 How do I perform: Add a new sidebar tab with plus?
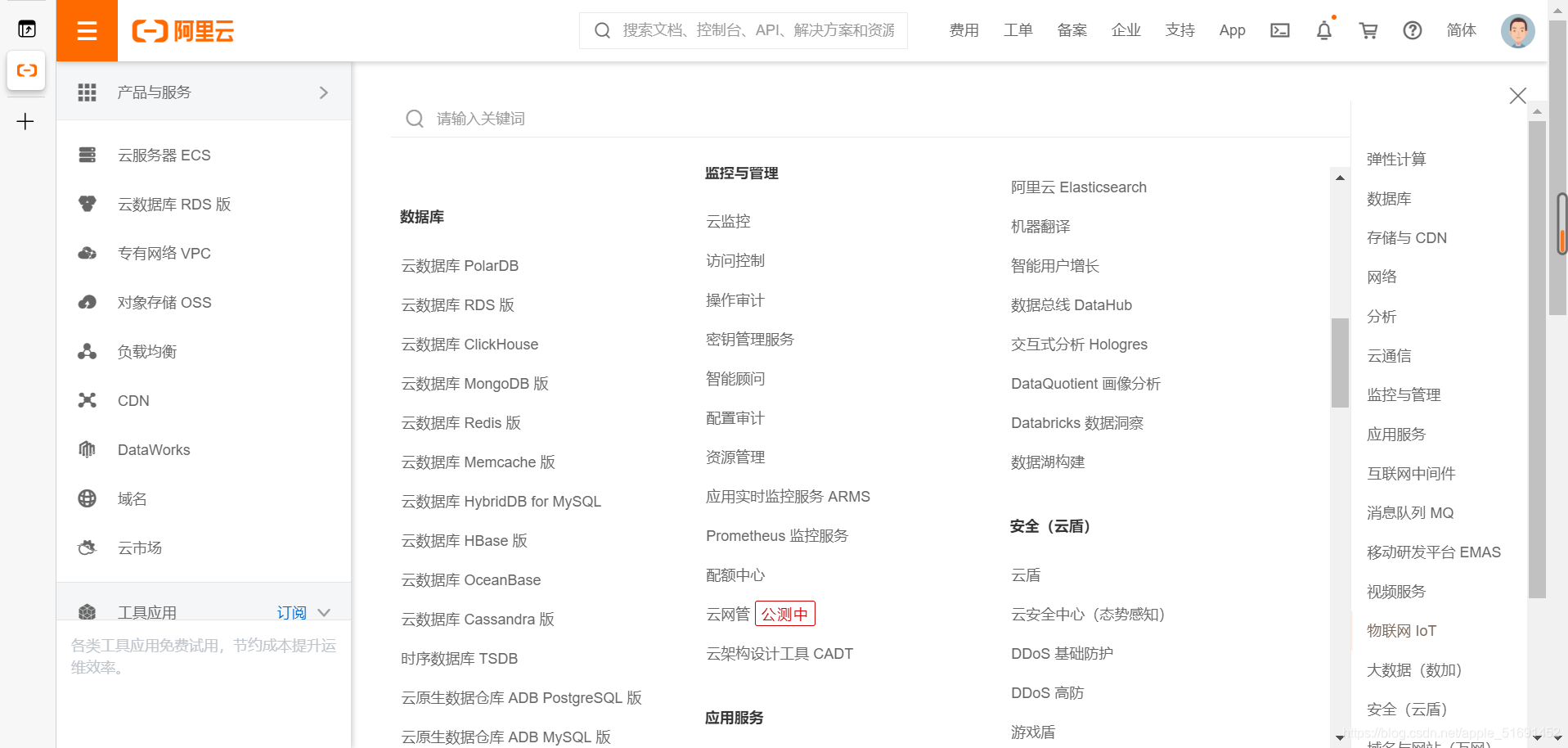point(25,122)
